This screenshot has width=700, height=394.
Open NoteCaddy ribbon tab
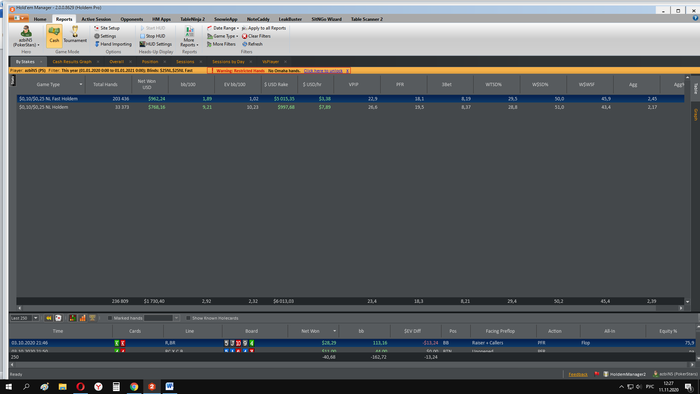click(258, 19)
